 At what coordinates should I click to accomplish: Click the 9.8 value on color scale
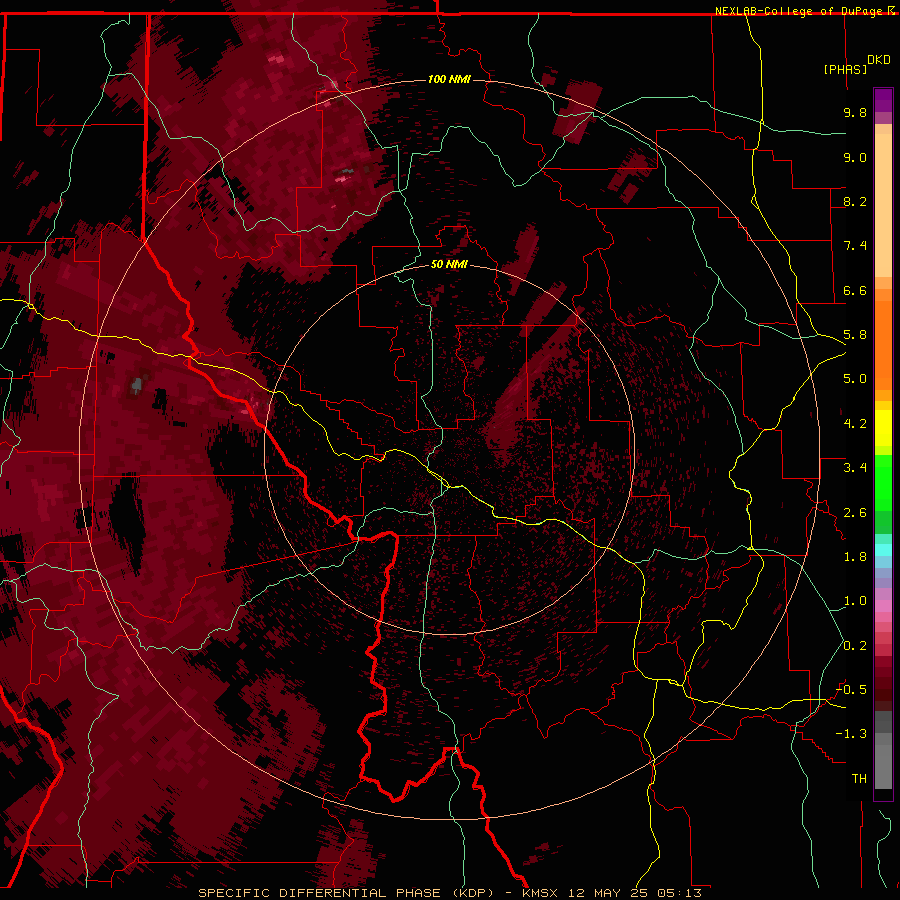[x=855, y=112]
